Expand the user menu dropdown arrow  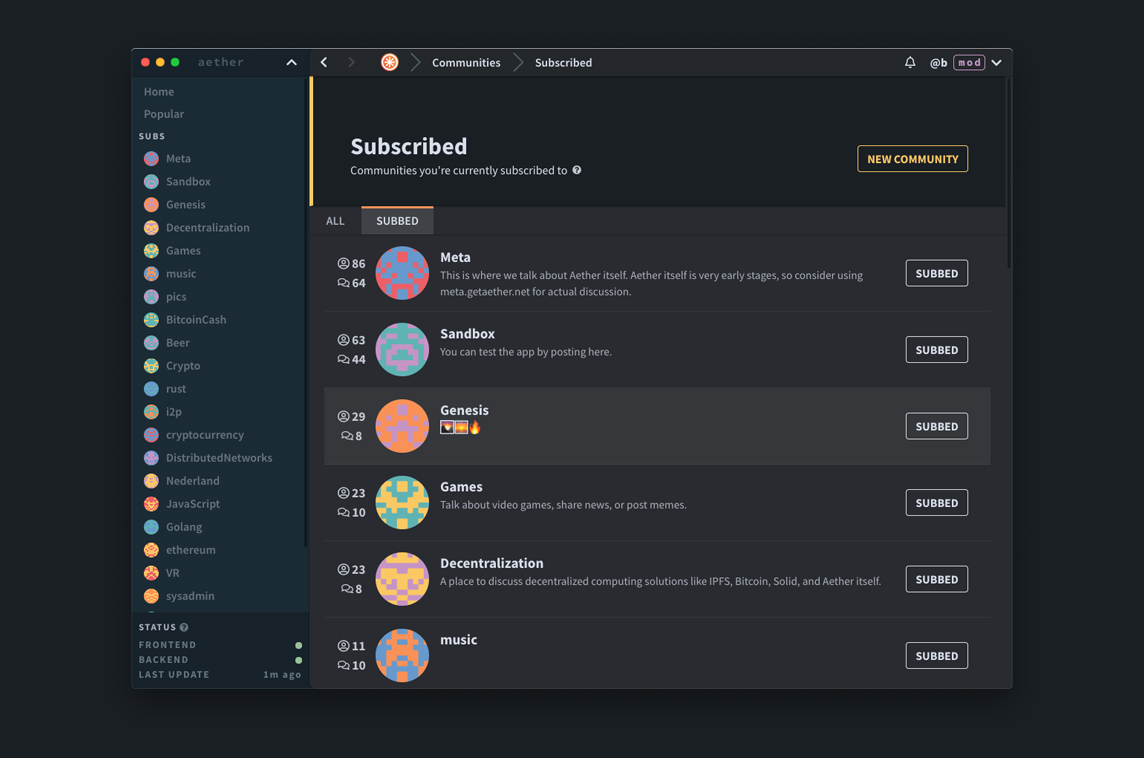[996, 63]
